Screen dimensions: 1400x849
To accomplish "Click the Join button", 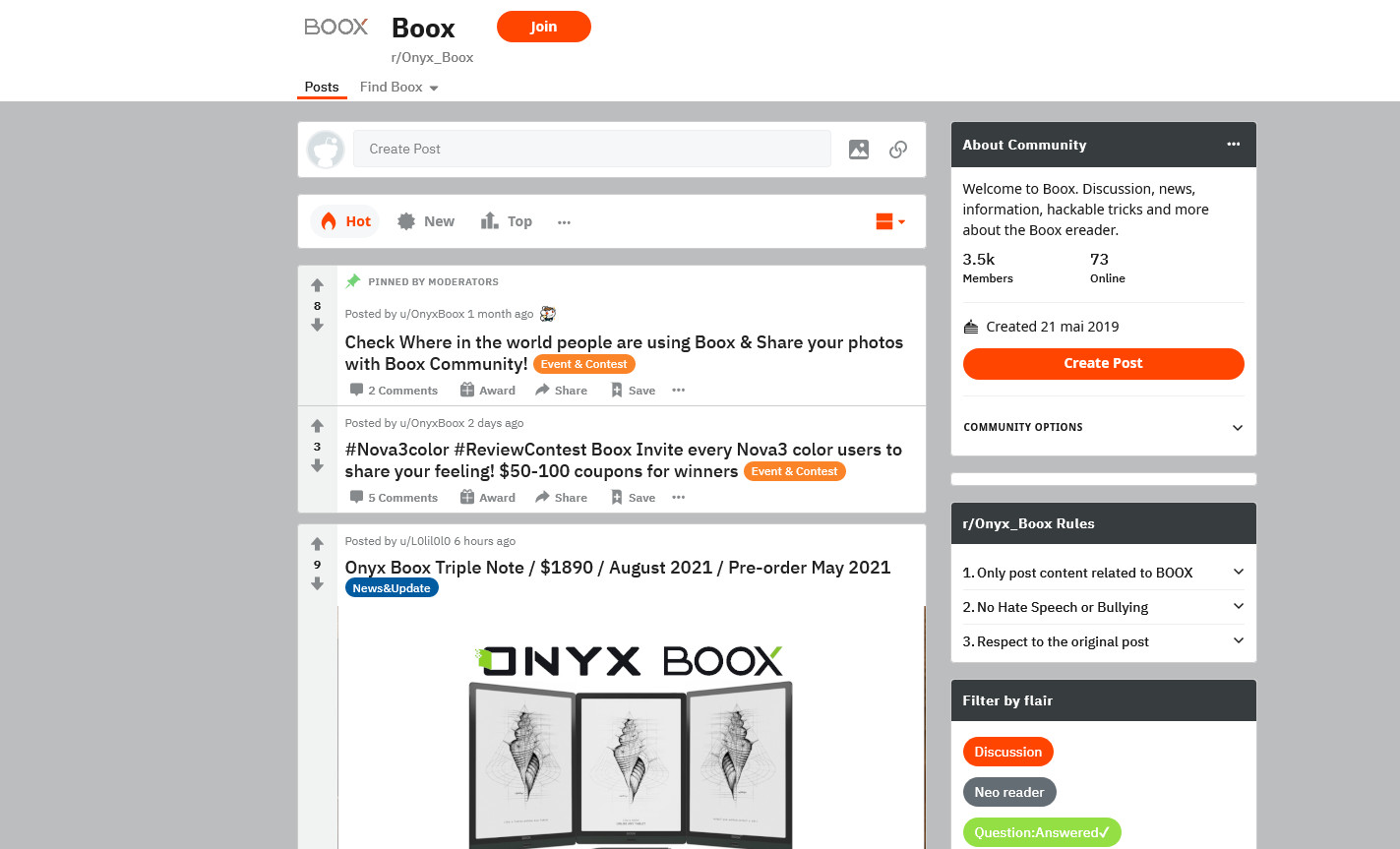I will [x=543, y=27].
